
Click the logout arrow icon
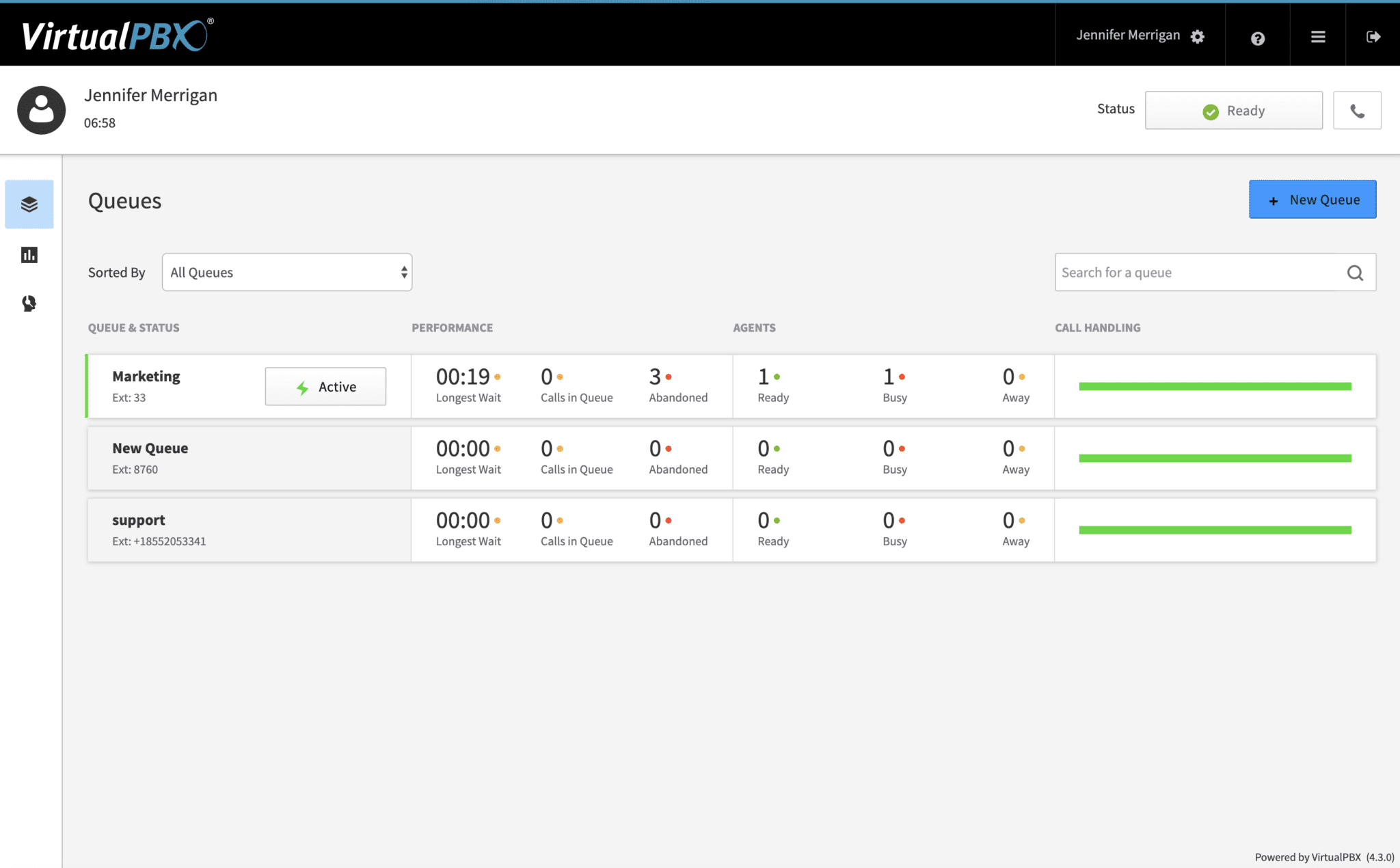coord(1373,37)
